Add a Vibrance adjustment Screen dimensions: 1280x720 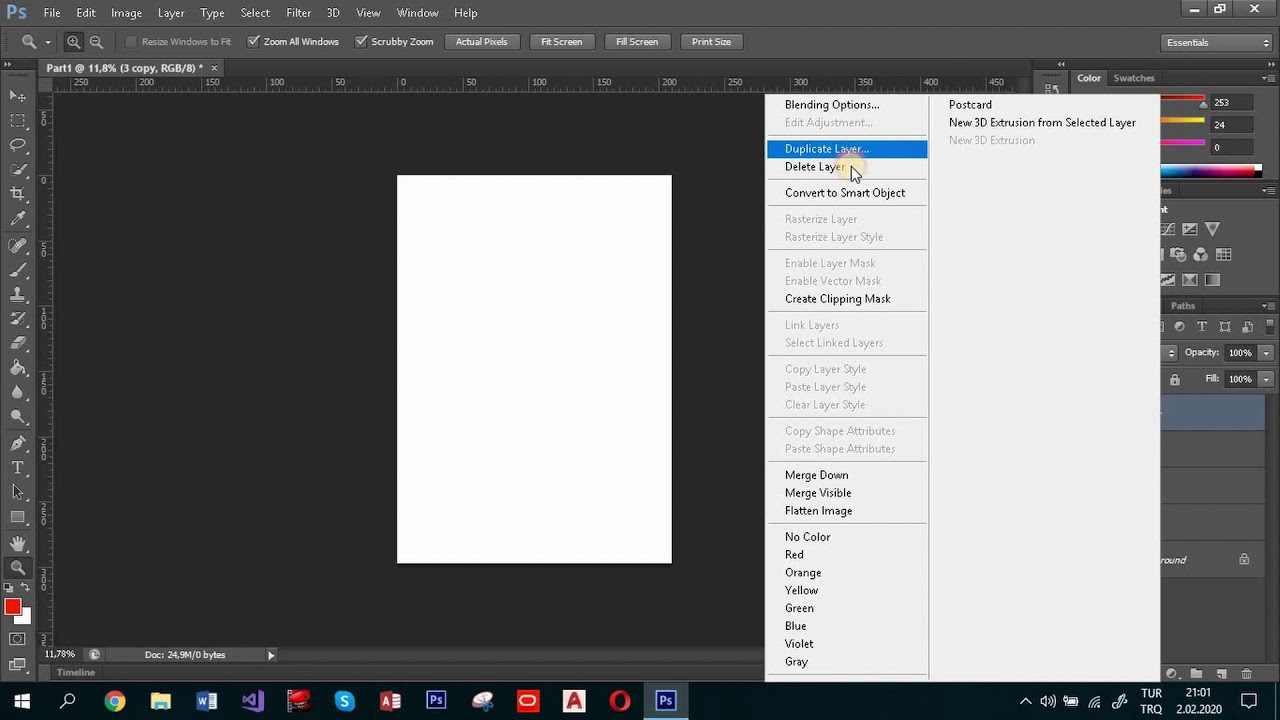pos(1213,230)
